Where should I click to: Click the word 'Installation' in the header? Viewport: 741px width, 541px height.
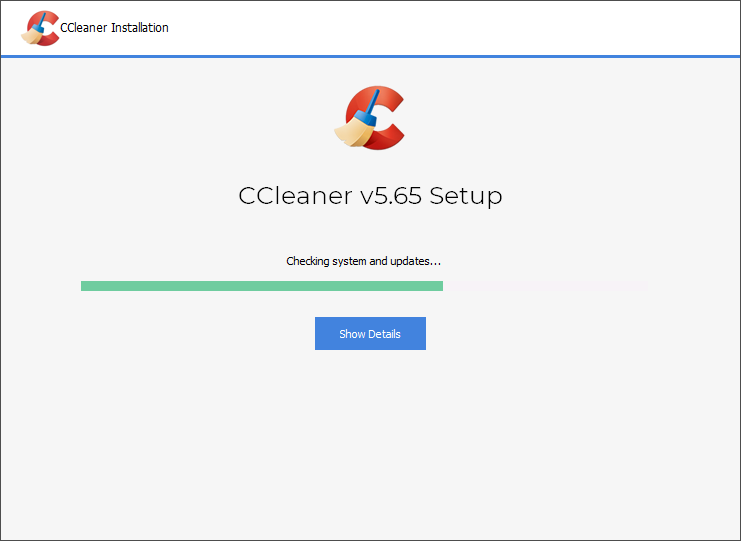click(x=140, y=28)
